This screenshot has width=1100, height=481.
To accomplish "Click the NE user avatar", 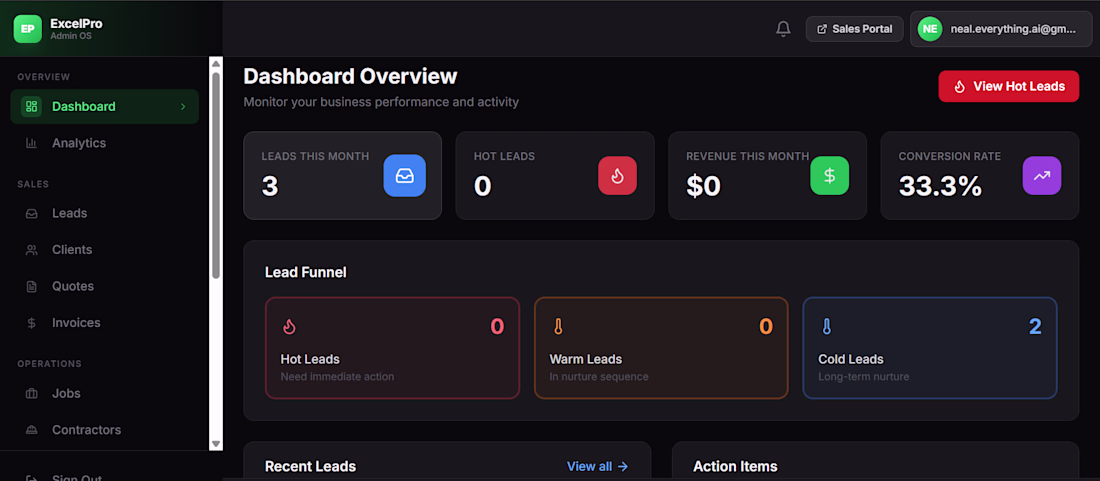I will (x=930, y=29).
